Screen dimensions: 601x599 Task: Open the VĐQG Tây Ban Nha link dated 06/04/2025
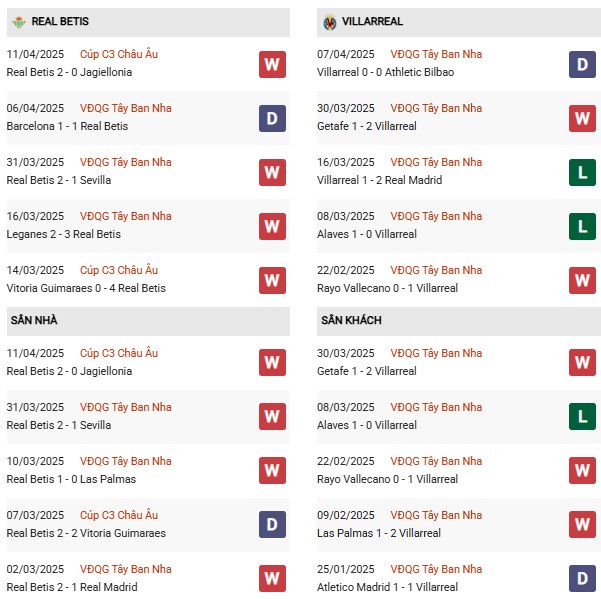[125, 108]
